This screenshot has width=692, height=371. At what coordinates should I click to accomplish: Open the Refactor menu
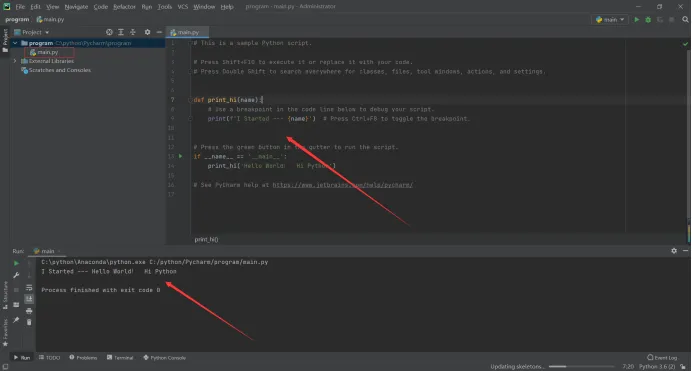tap(124, 7)
